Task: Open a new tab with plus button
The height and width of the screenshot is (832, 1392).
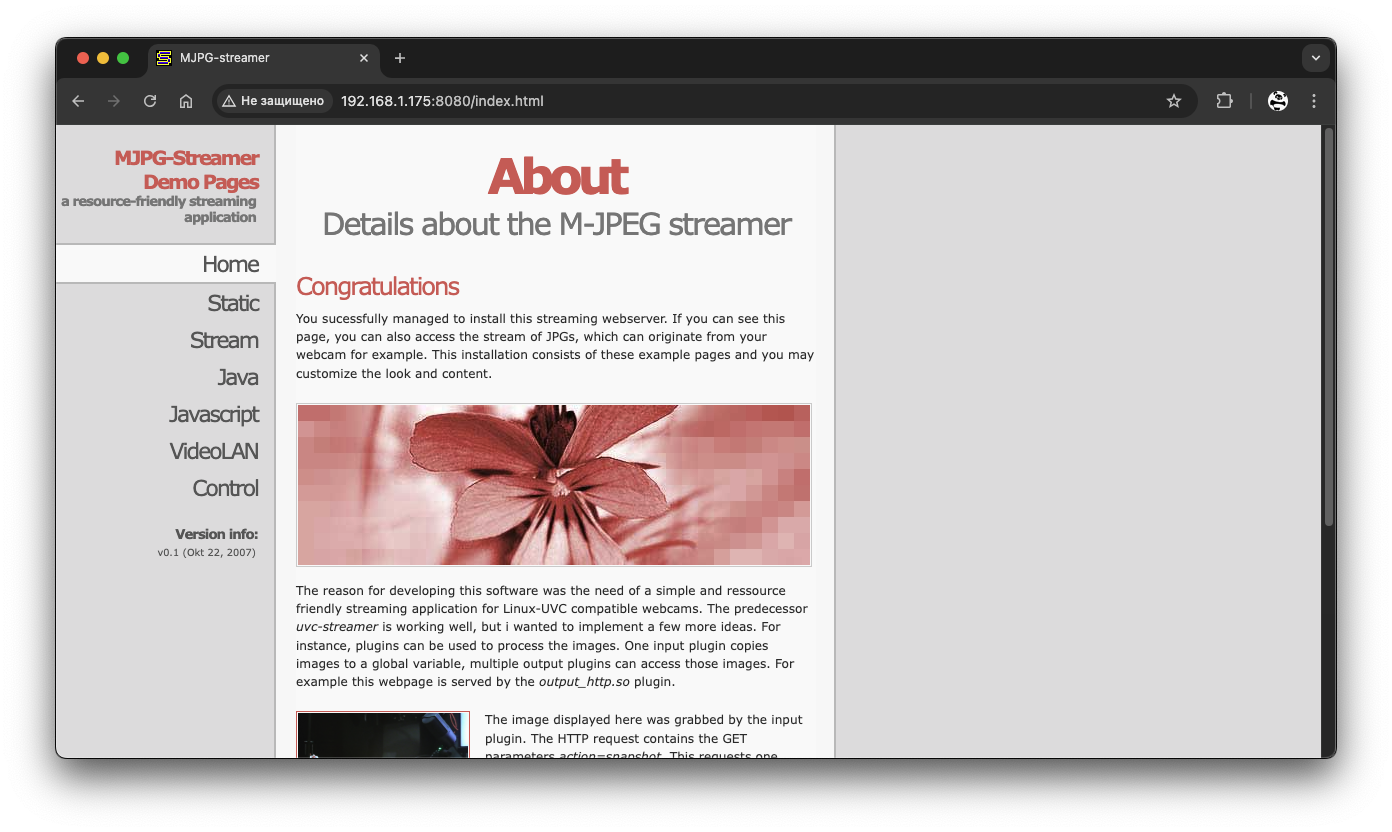Action: coord(400,58)
